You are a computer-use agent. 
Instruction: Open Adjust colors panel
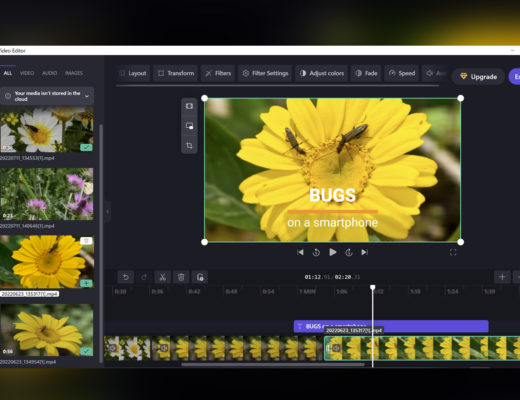tap(322, 73)
